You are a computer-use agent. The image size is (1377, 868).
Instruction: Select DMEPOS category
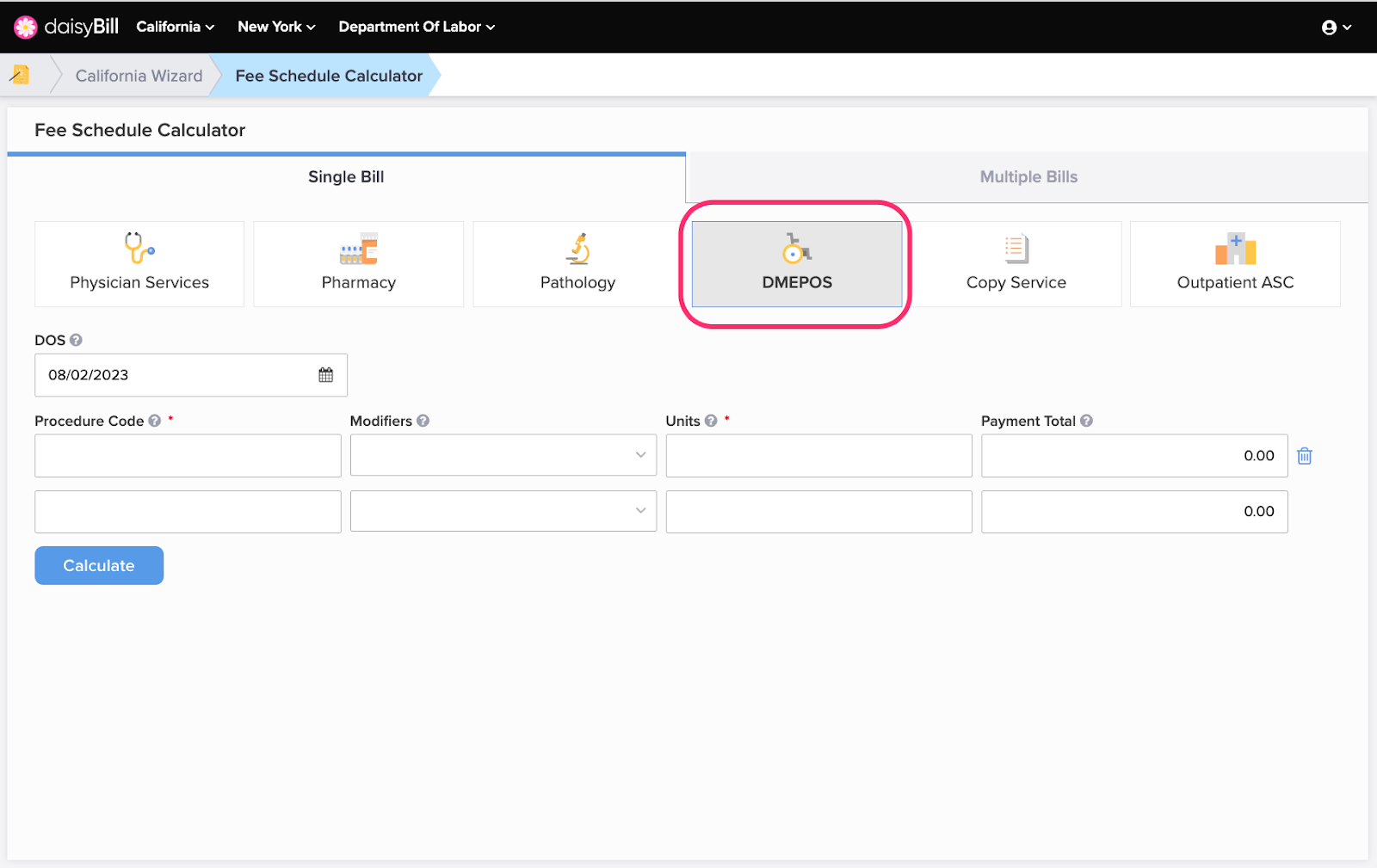(x=797, y=264)
